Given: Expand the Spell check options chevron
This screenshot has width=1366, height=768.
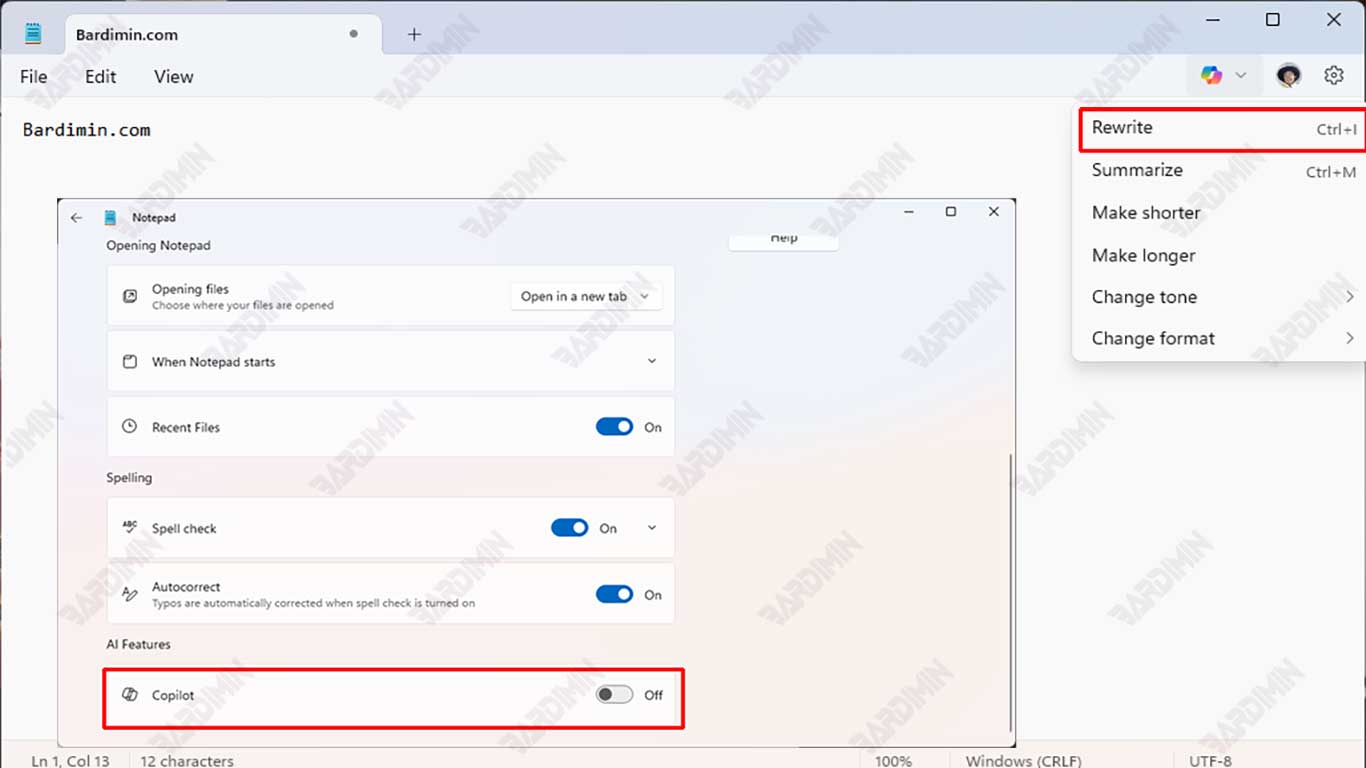Looking at the screenshot, I should tap(652, 527).
